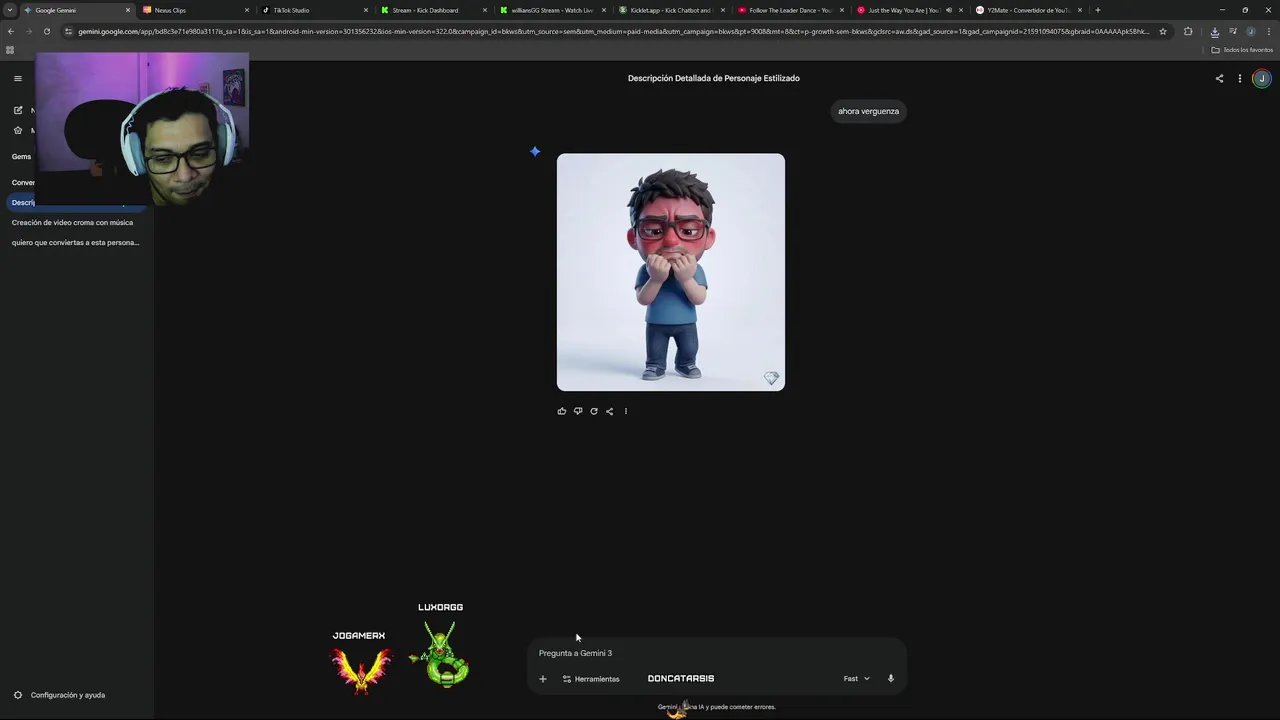
Task: Open the Fast model selector
Action: pyautogui.click(x=856, y=679)
